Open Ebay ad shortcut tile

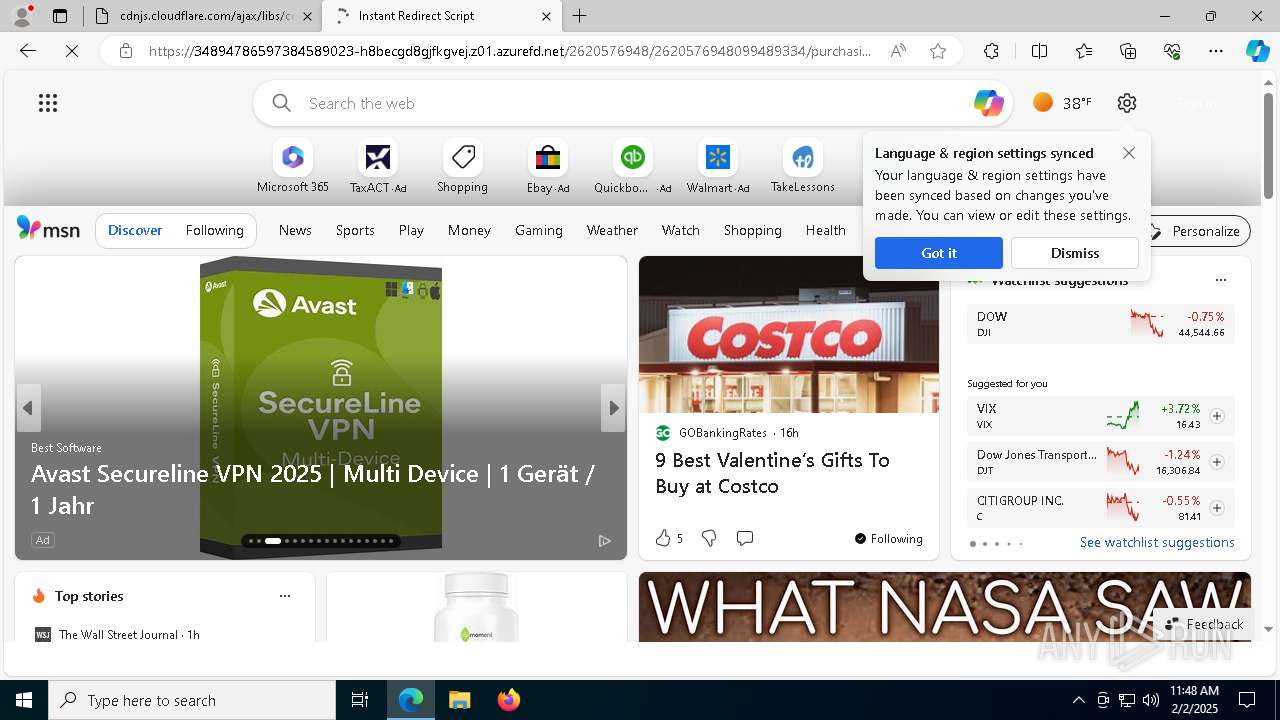coord(548,166)
